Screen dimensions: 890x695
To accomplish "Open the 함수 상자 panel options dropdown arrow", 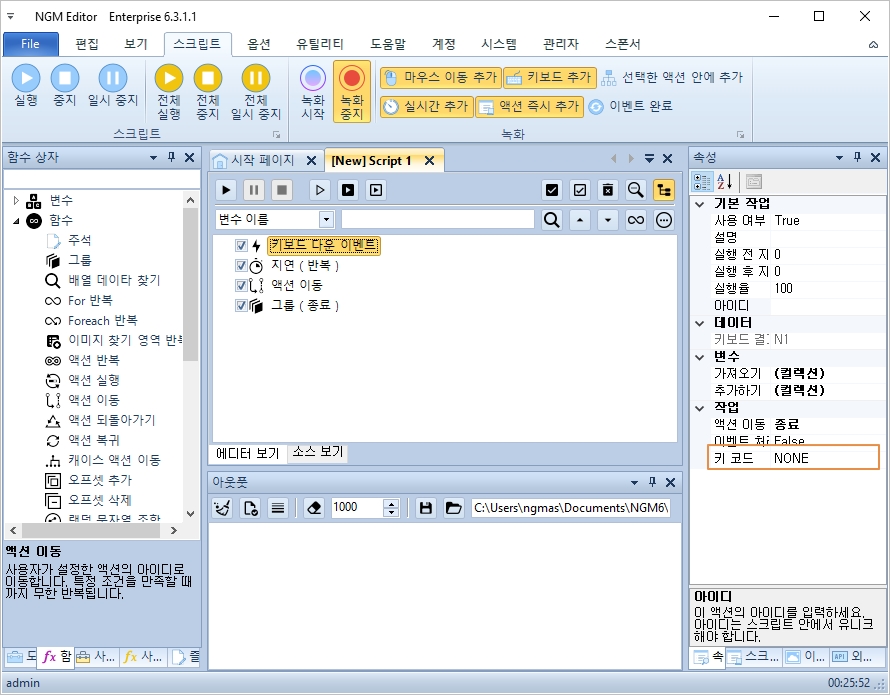I will 153,157.
